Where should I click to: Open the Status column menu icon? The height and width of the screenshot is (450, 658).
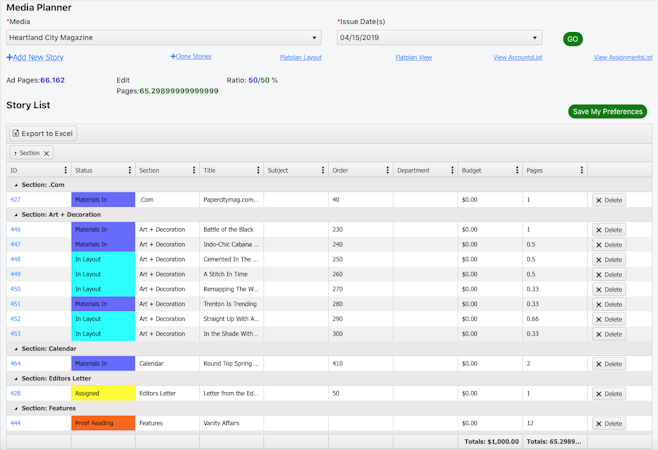point(129,170)
